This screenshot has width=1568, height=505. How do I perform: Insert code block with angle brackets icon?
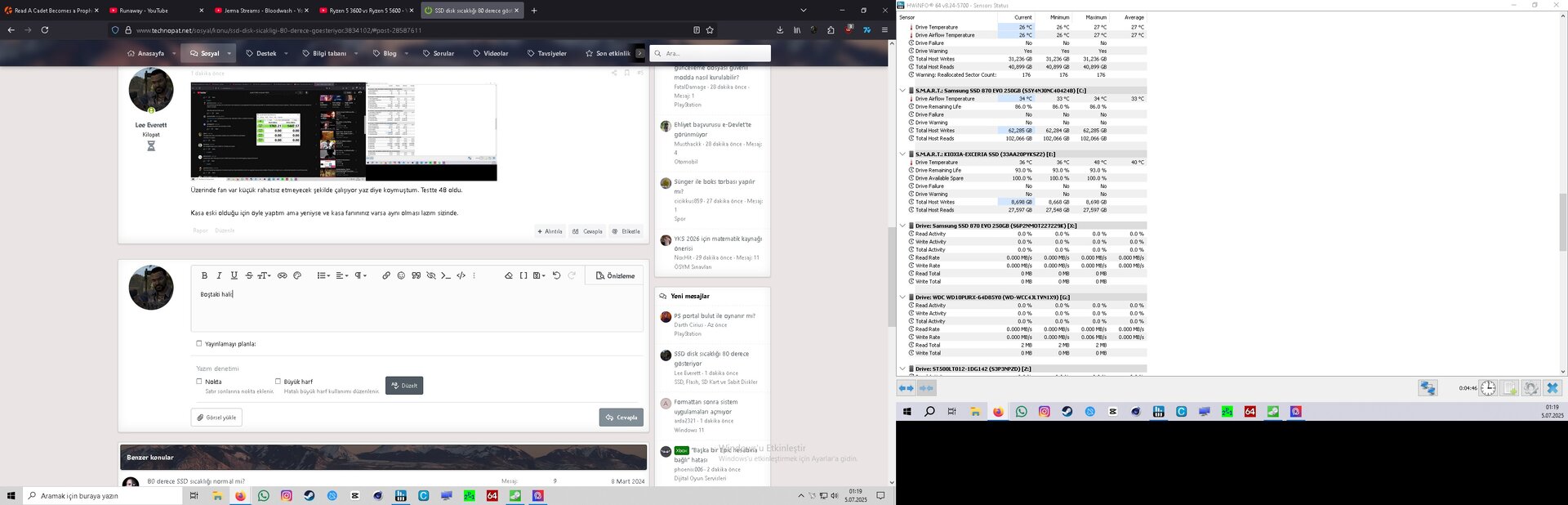[461, 275]
